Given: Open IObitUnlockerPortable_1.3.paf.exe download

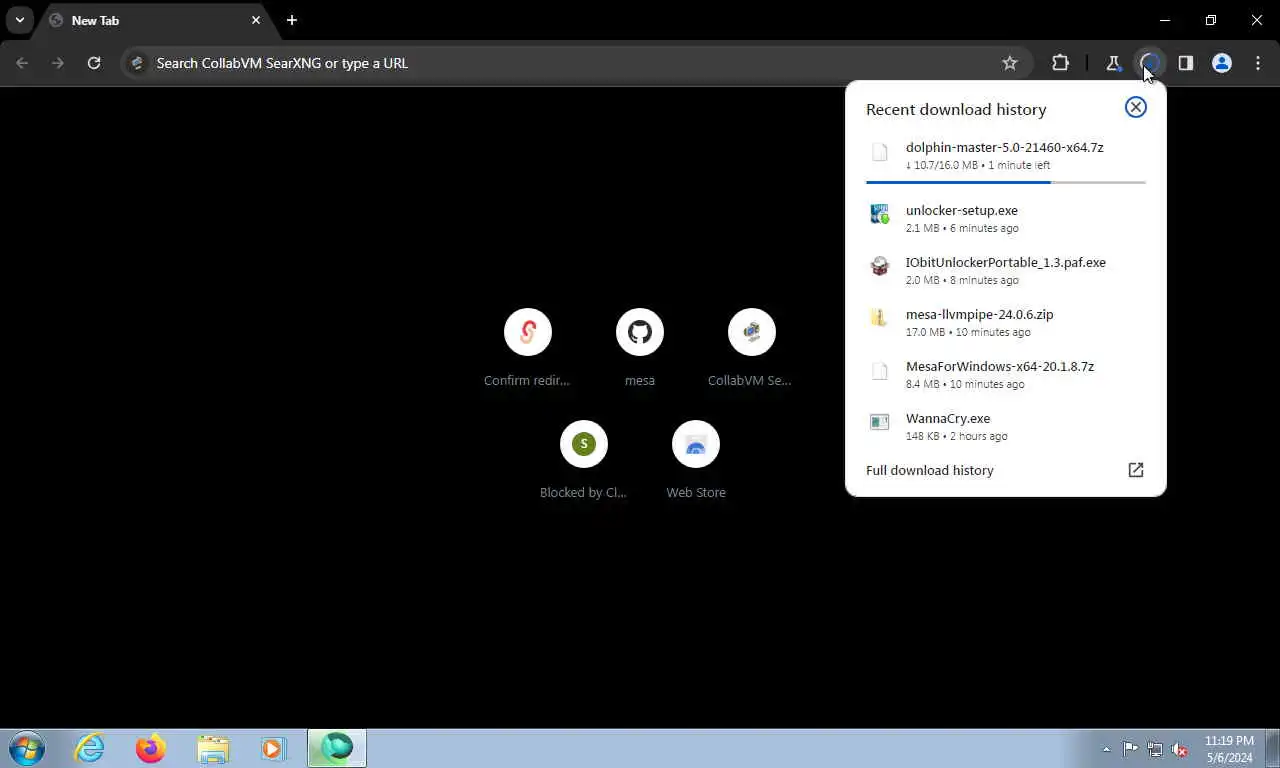Looking at the screenshot, I should pos(1005,270).
